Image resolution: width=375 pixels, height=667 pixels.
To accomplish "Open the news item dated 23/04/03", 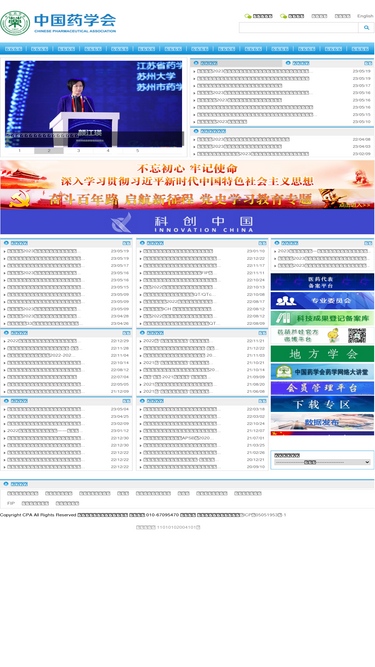I will pos(239,147).
